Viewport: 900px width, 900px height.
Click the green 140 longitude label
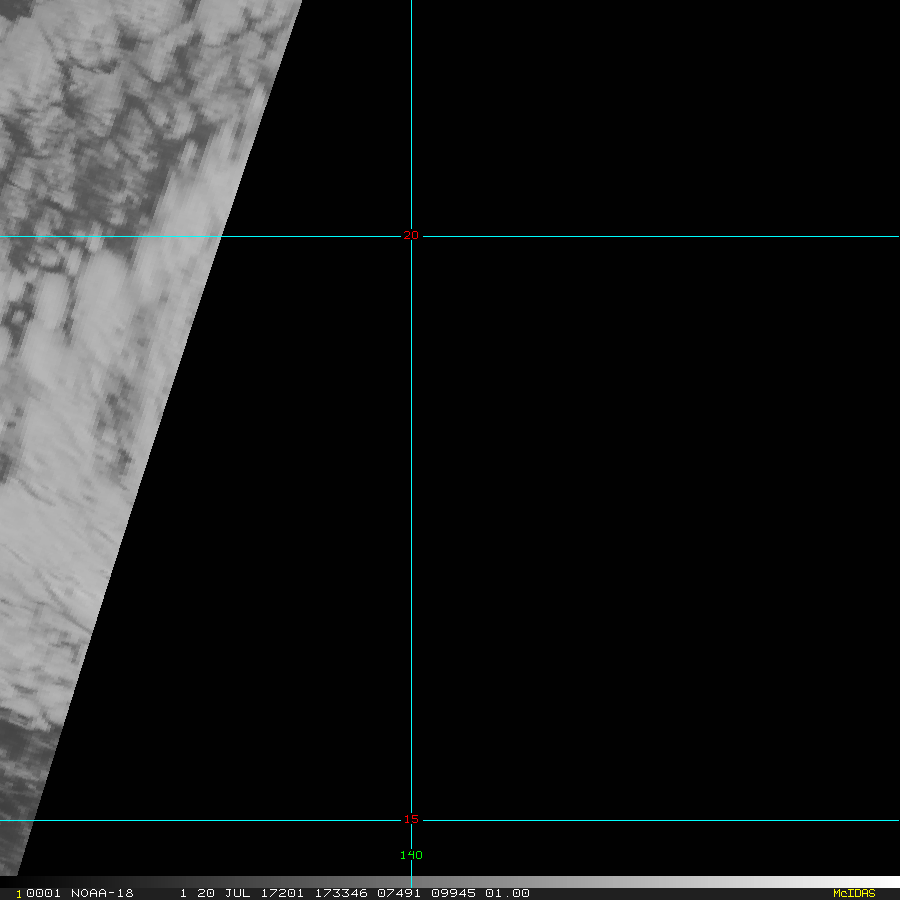pos(411,855)
